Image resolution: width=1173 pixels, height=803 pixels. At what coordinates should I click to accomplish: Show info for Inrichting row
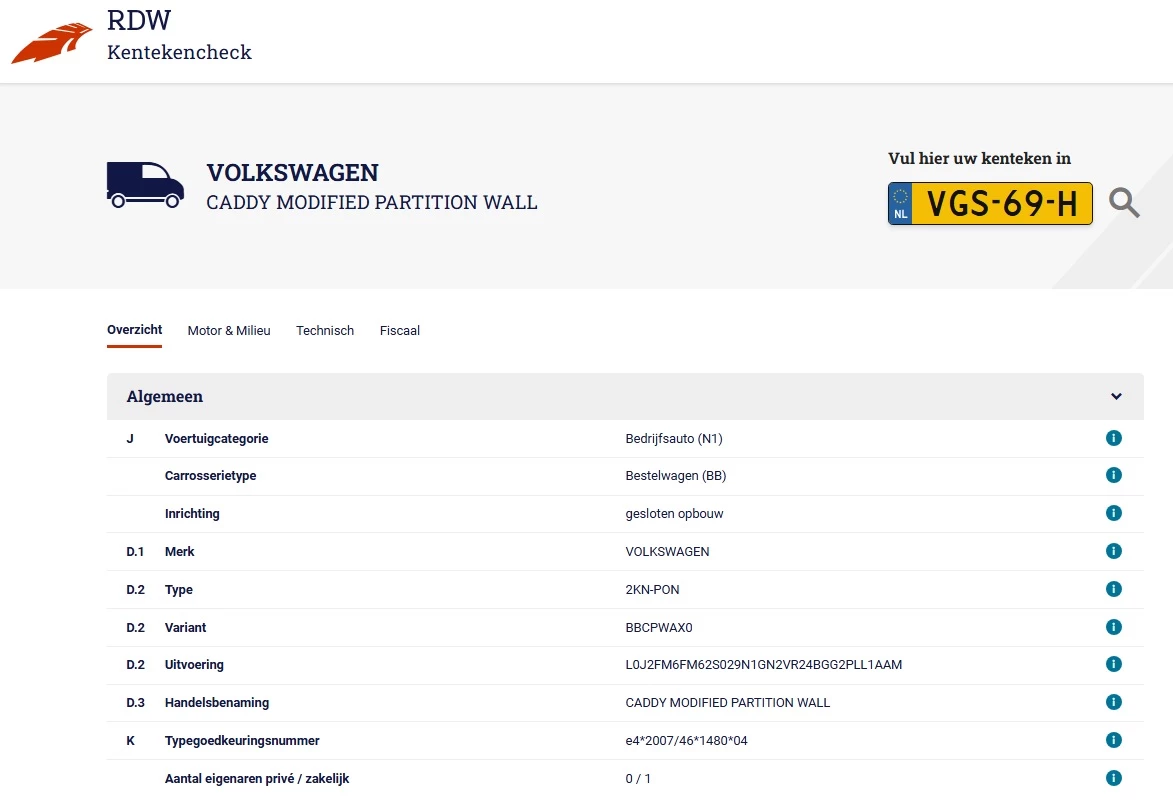[1113, 513]
